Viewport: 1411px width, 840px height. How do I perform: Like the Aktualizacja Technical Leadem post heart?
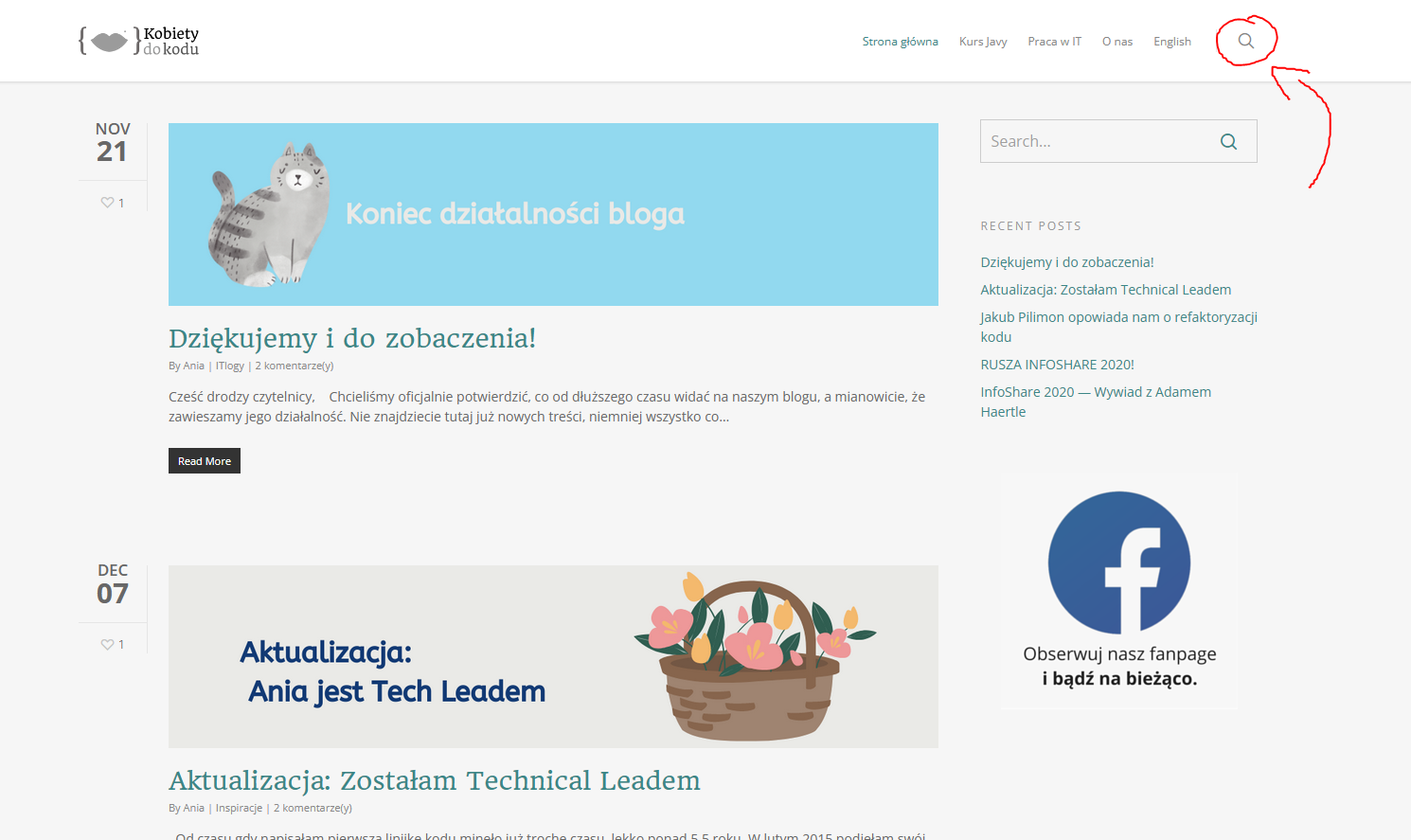(107, 645)
